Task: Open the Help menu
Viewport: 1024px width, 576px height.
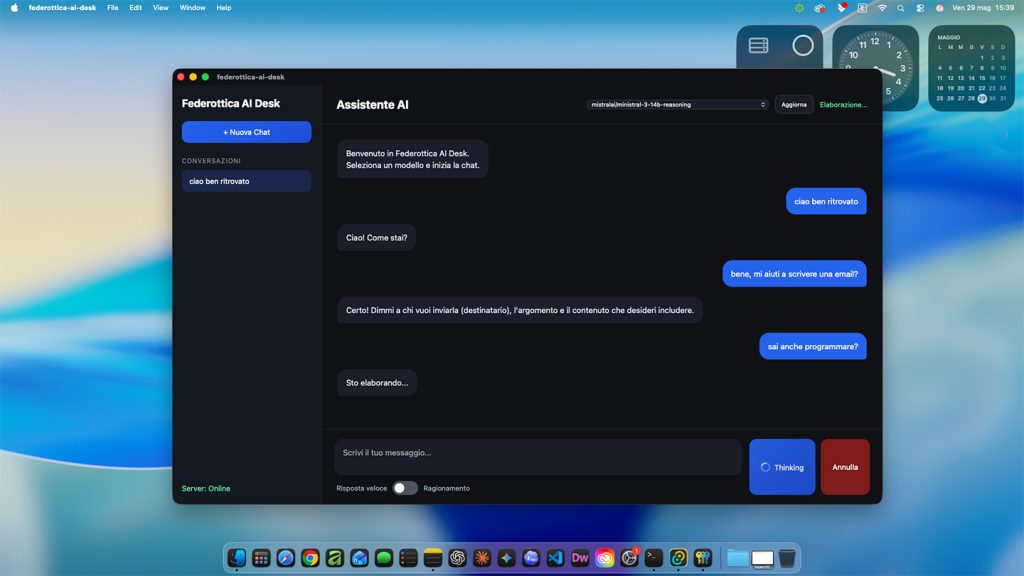Action: (x=224, y=8)
